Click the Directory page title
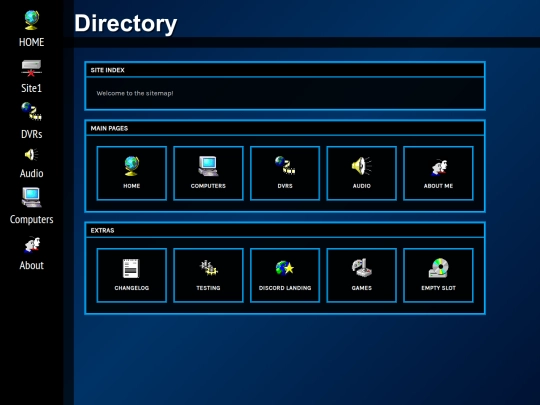 (x=126, y=24)
